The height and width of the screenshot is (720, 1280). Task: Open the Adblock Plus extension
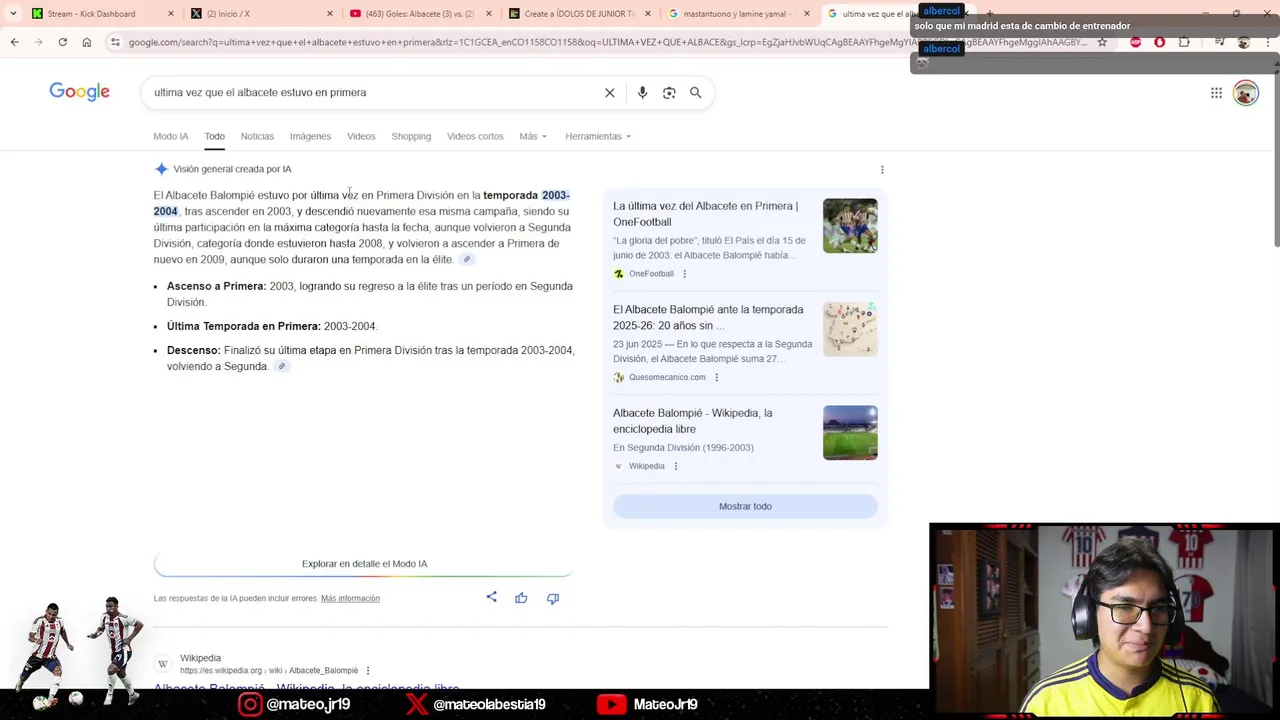tap(1135, 42)
